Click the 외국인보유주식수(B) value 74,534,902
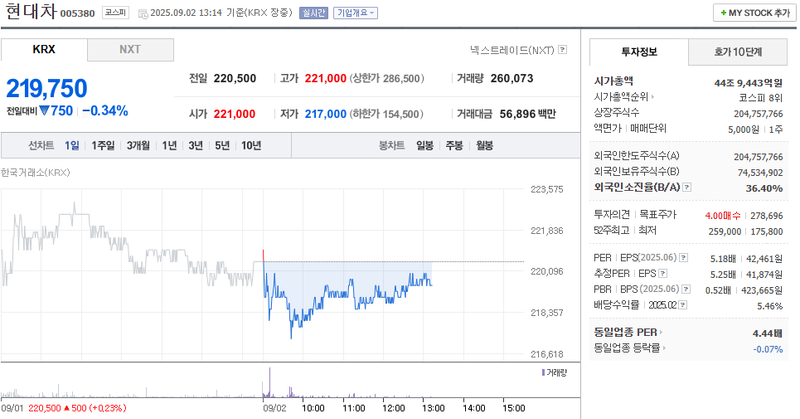This screenshot has width=800, height=419. click(760, 172)
